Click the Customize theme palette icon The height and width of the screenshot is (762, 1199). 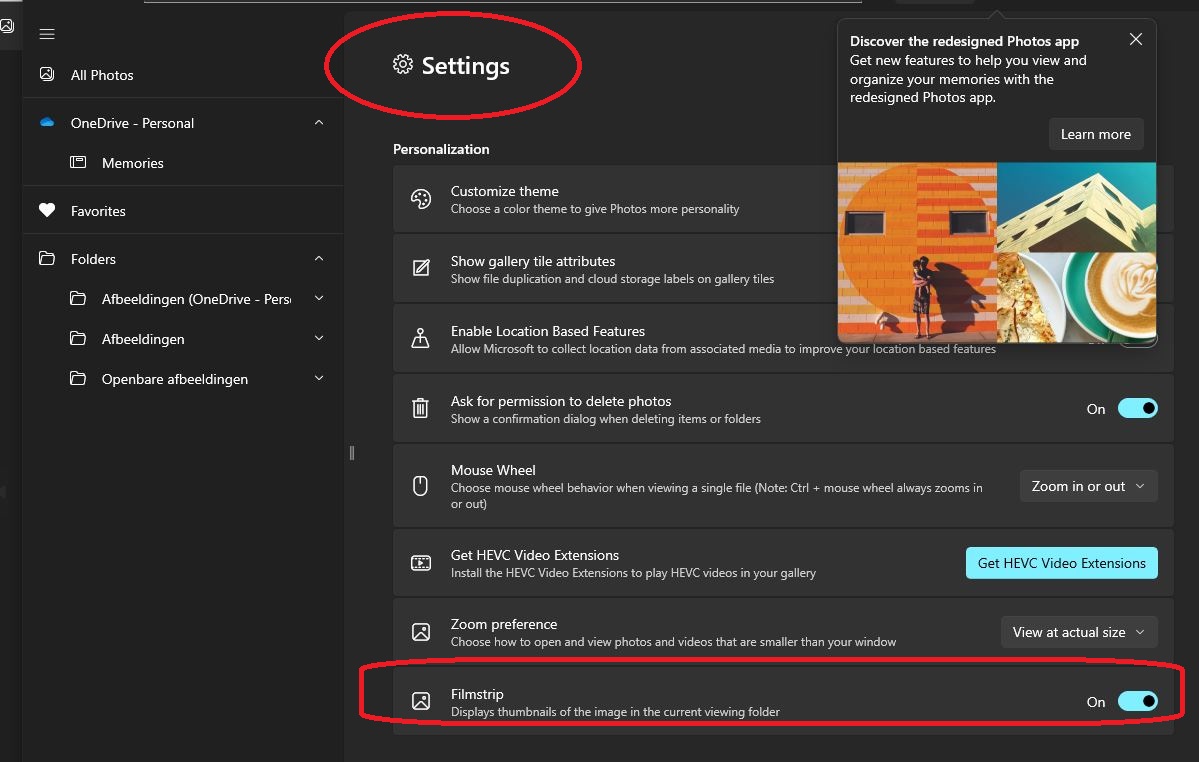pyautogui.click(x=421, y=199)
